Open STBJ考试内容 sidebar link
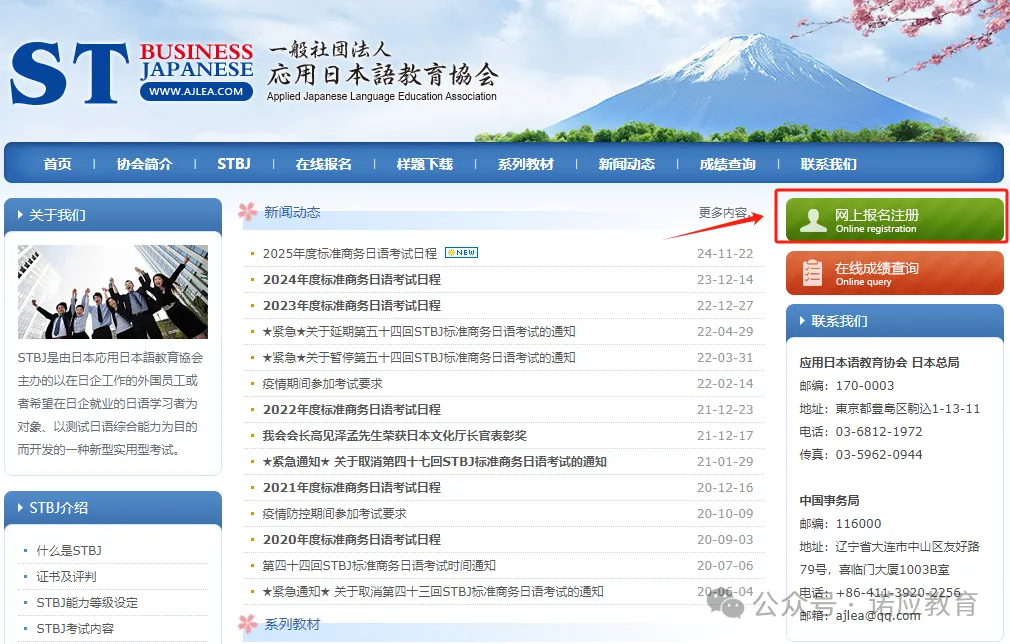1010x644 pixels. pyautogui.click(x=75, y=629)
